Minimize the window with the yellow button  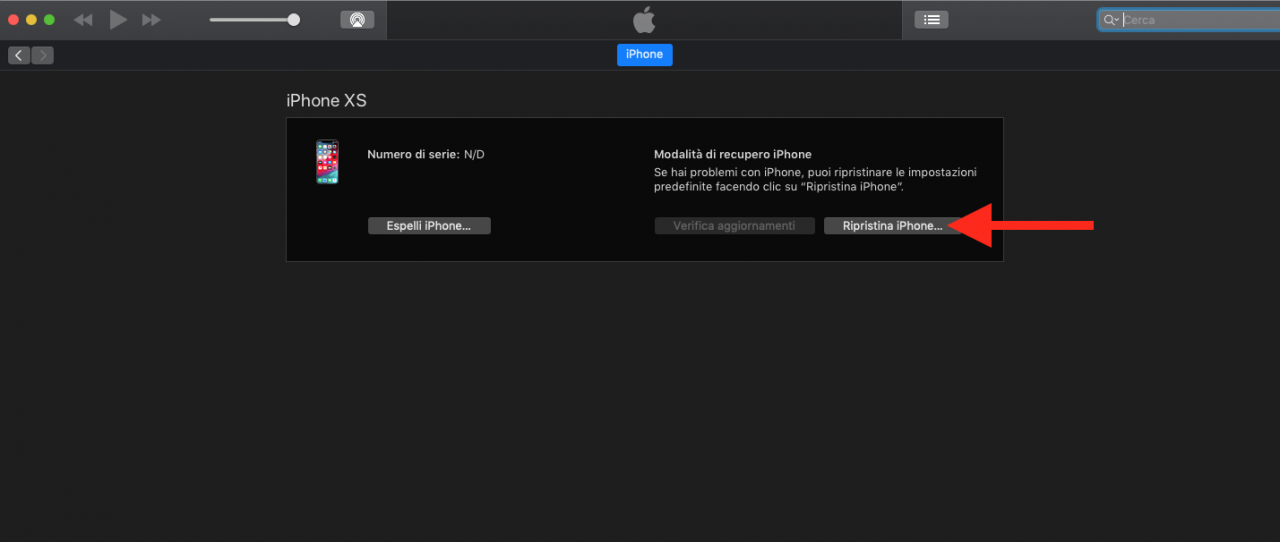click(x=31, y=20)
